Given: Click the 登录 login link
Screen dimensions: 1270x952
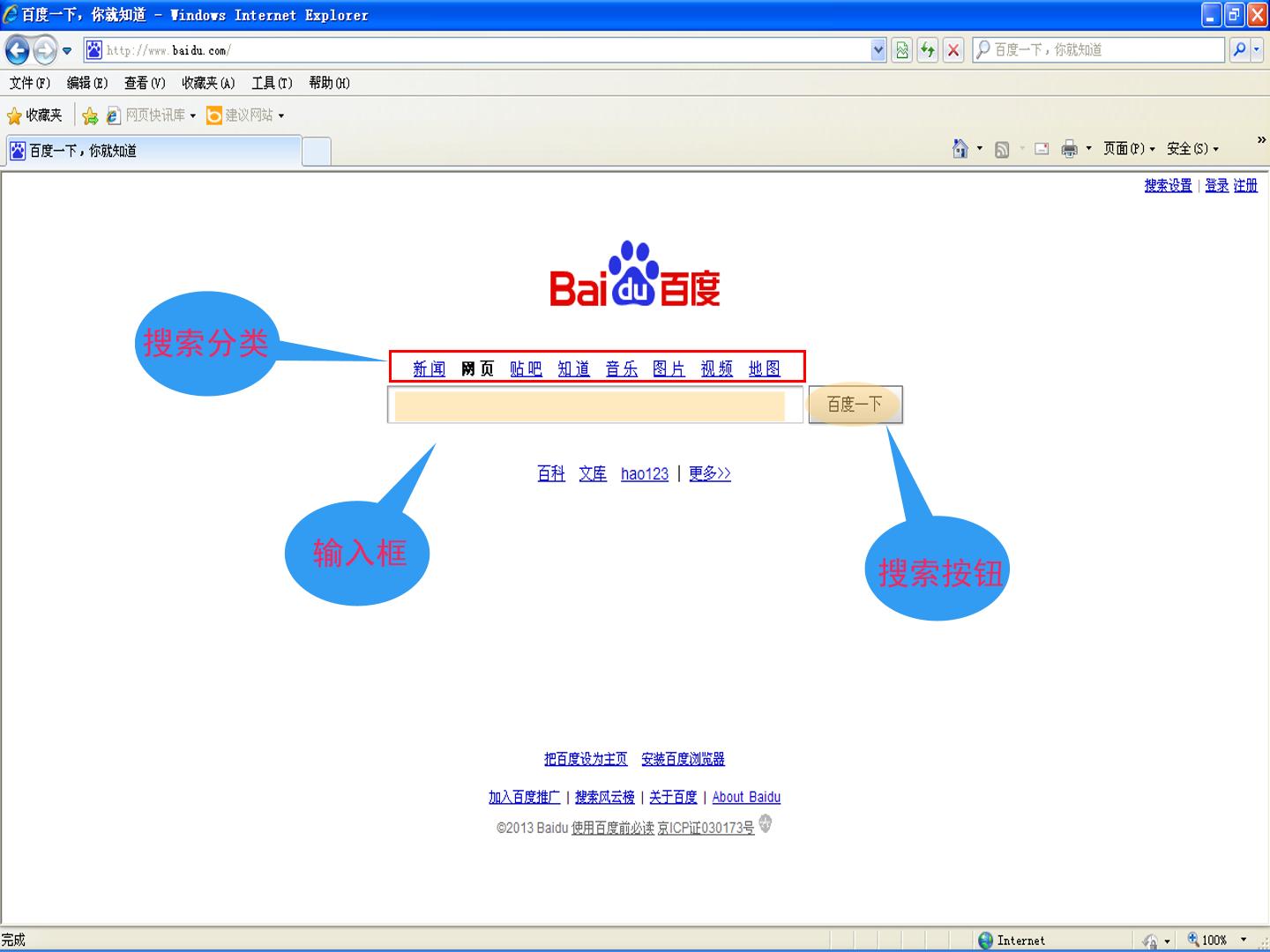Looking at the screenshot, I should [x=1217, y=186].
